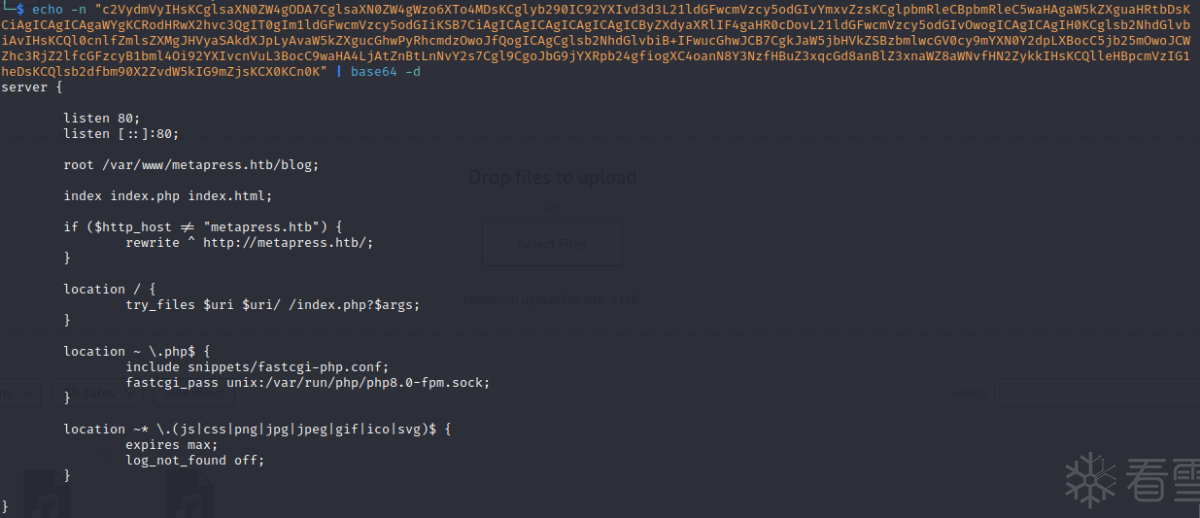The width and height of the screenshot is (1200, 518).
Task: Click the terminal prompt dollar sign
Action: pos(21,9)
